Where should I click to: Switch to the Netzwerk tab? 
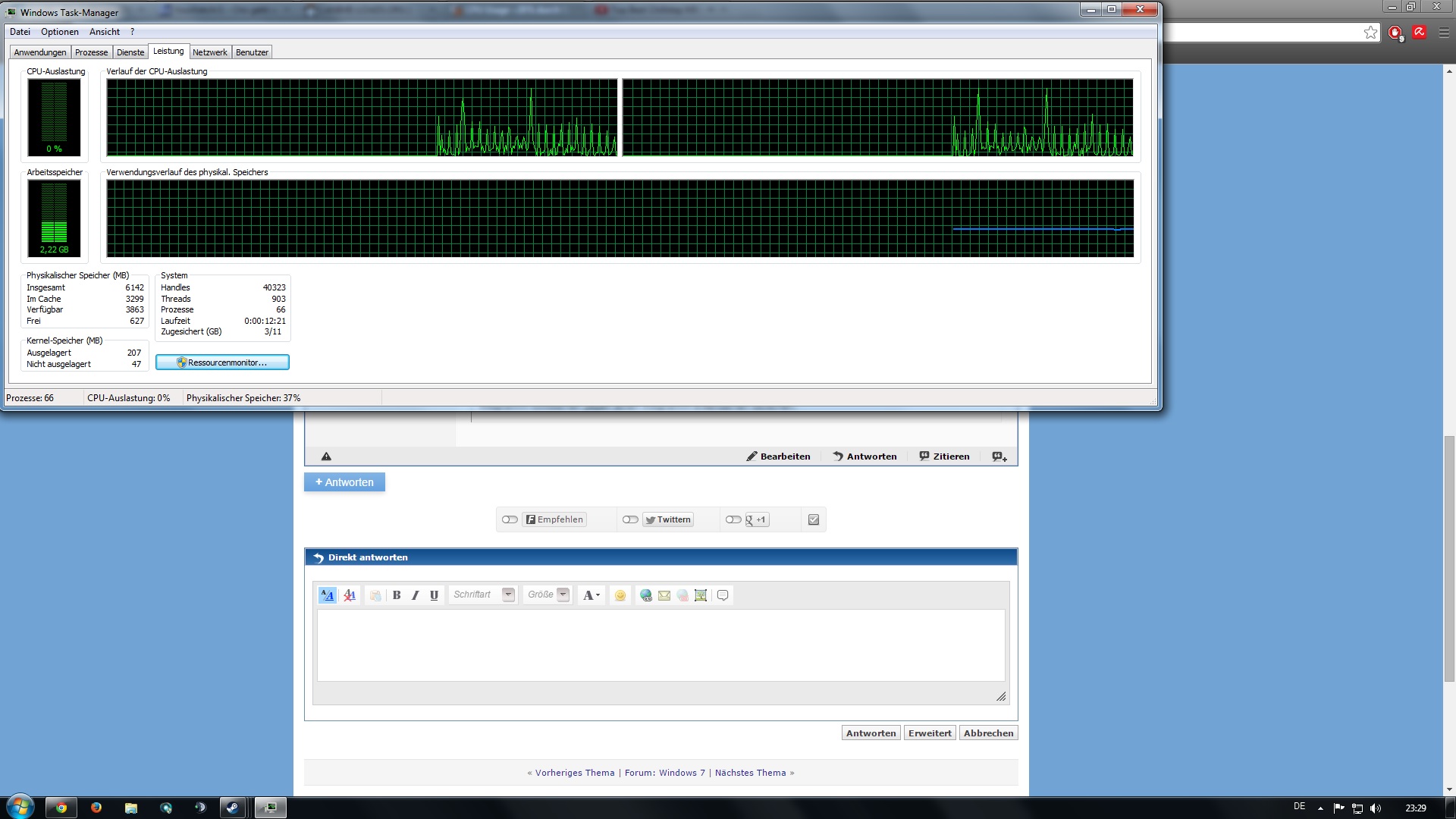pyautogui.click(x=210, y=52)
